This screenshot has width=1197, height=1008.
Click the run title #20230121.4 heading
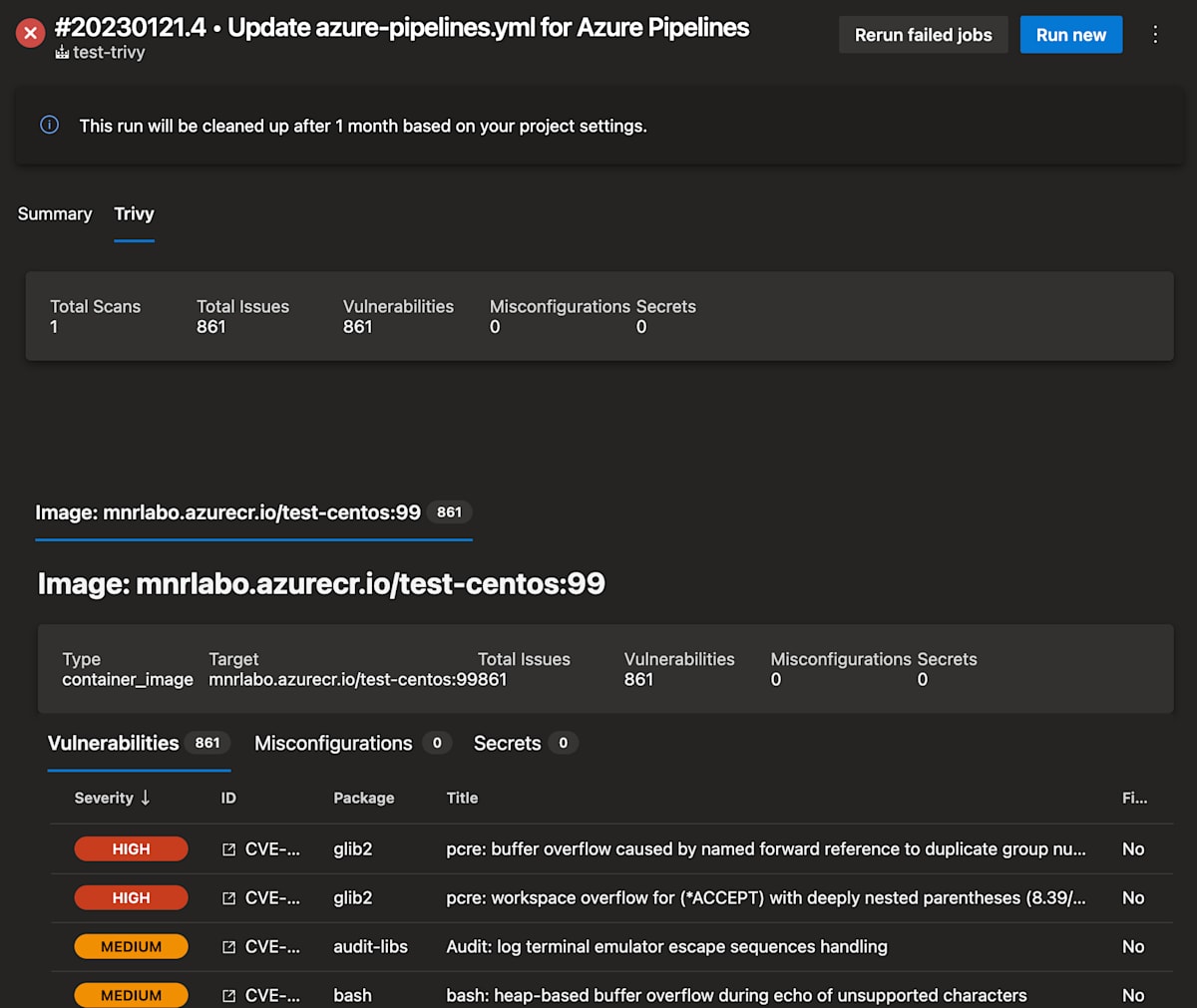[402, 27]
